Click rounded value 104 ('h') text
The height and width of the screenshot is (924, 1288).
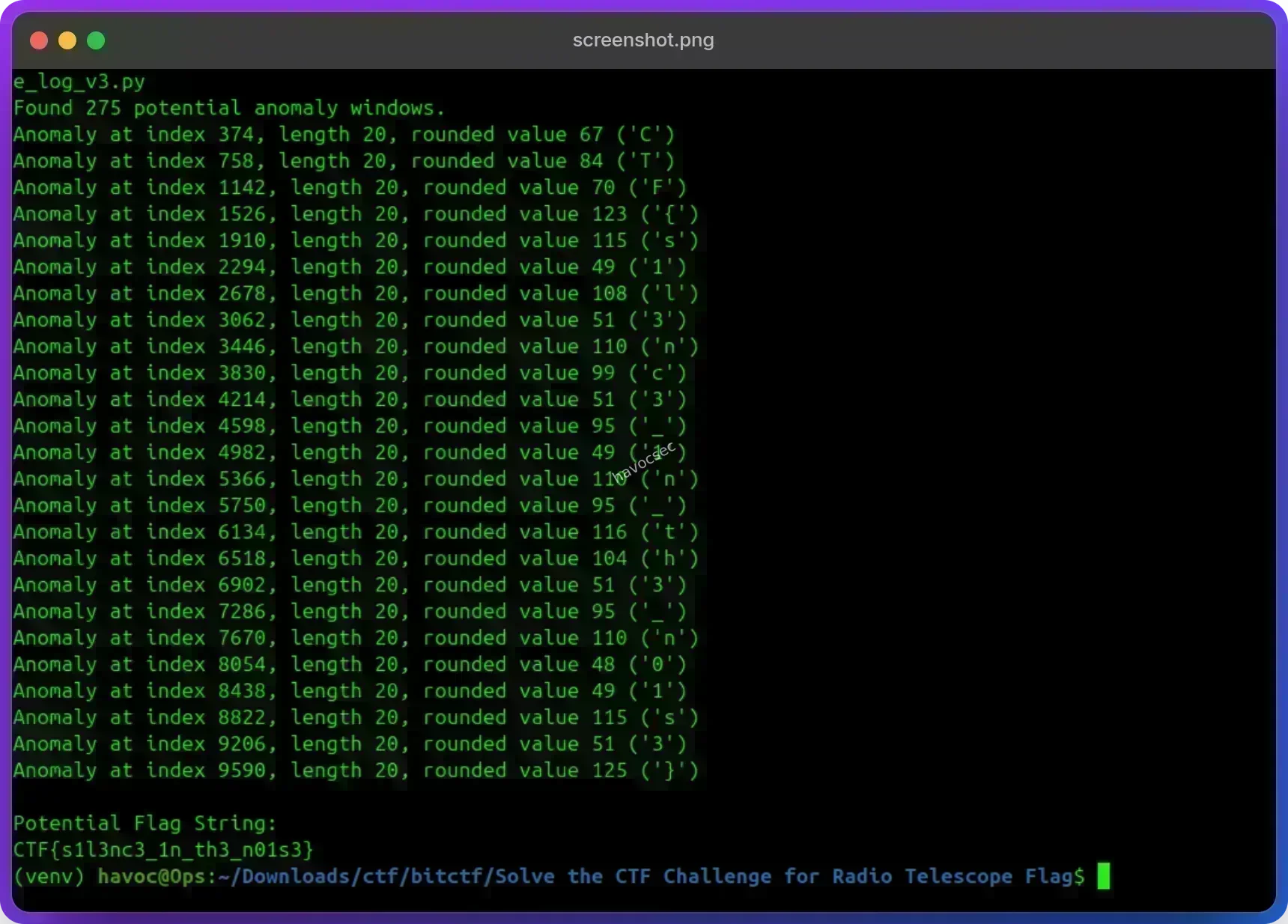pos(562,559)
